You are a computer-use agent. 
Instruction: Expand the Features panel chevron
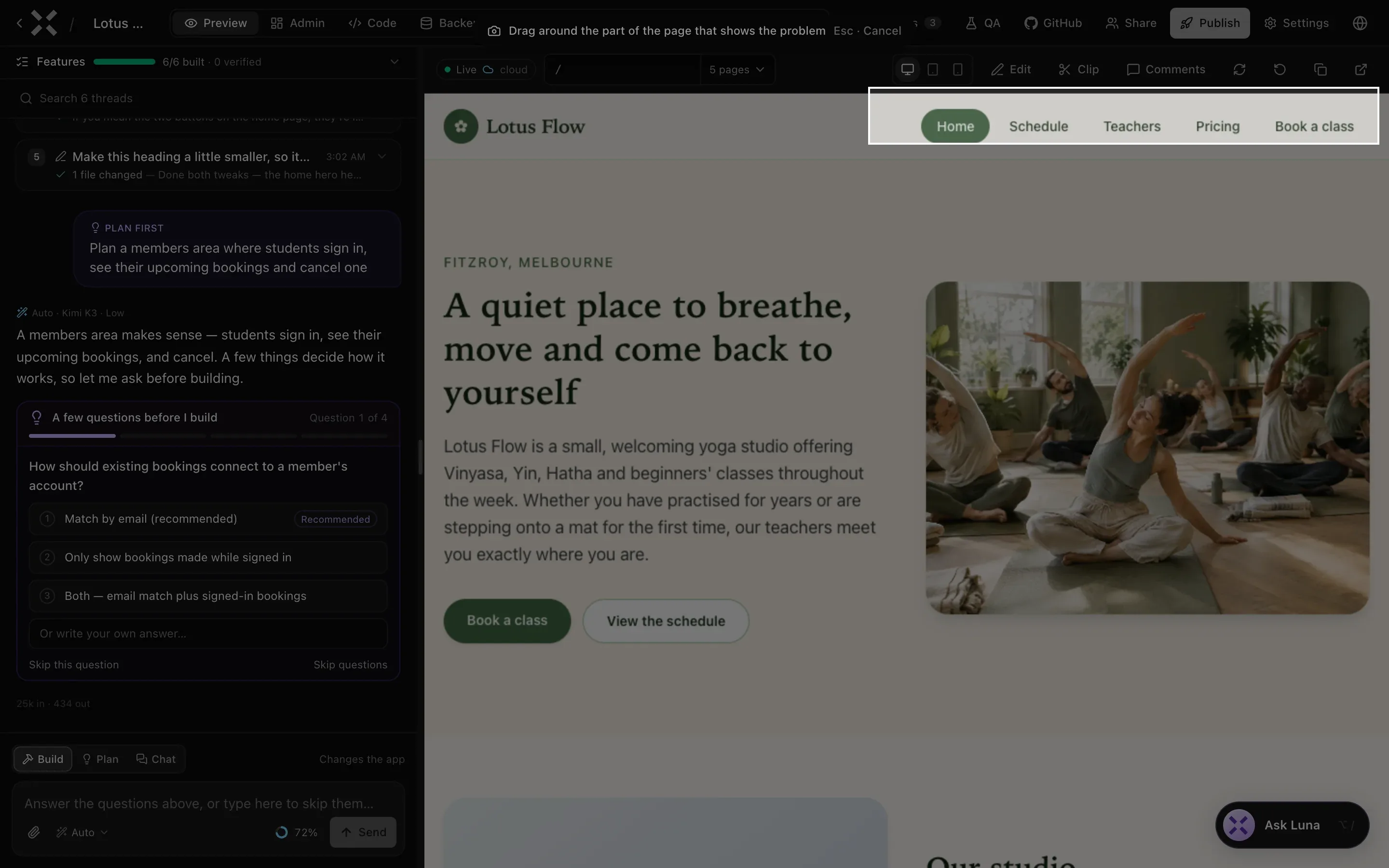(395, 61)
